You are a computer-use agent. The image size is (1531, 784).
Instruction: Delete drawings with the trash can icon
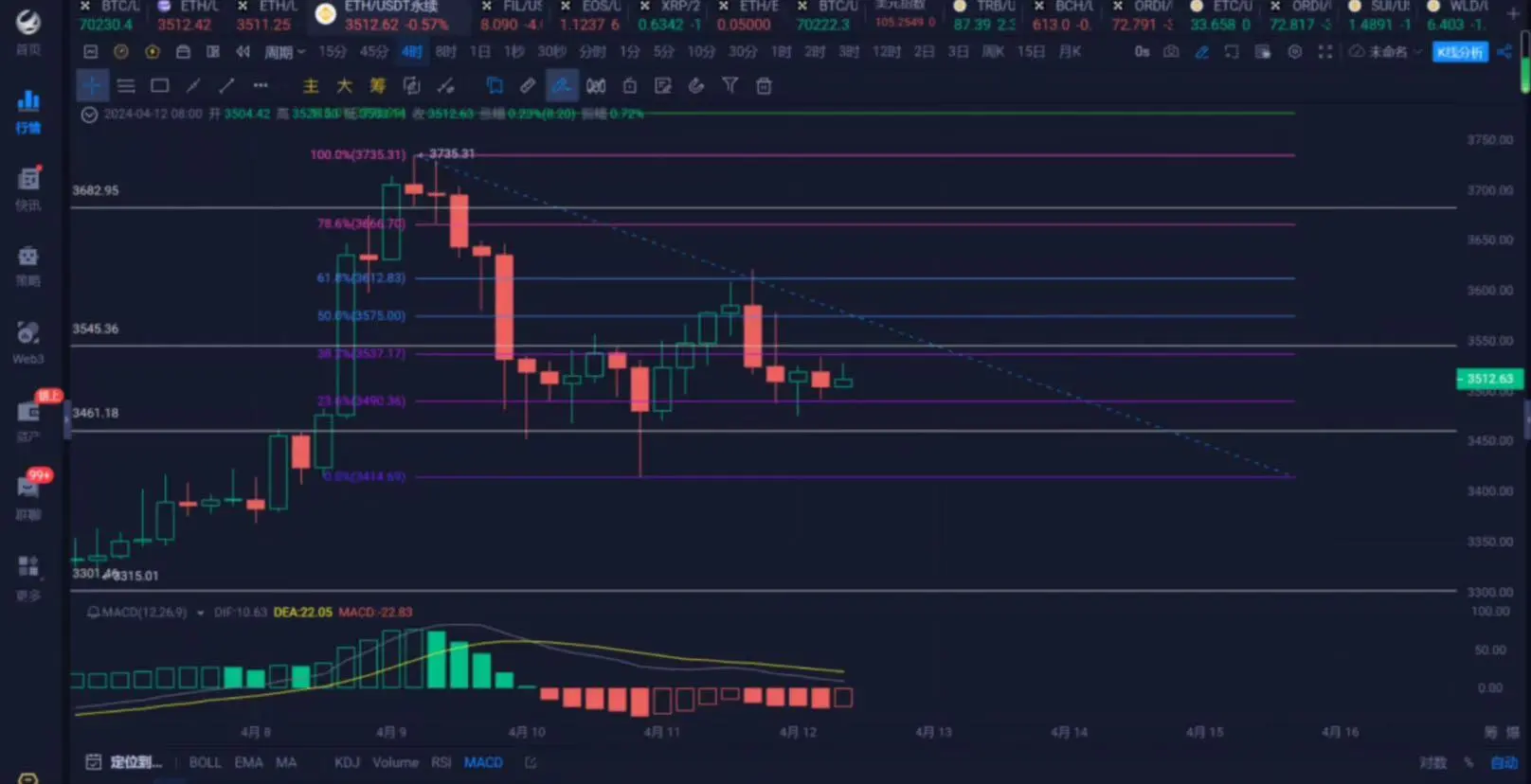[x=764, y=86]
